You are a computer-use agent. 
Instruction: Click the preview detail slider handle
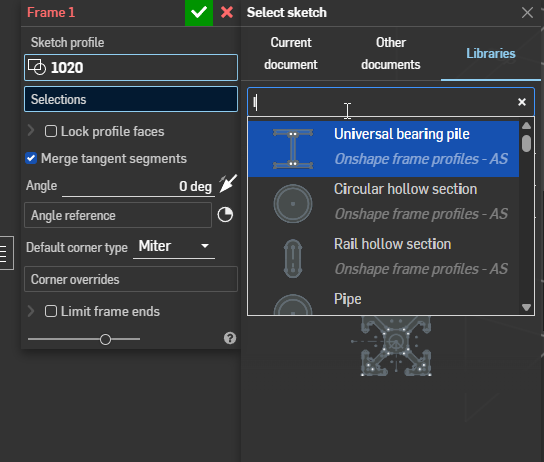pos(105,339)
